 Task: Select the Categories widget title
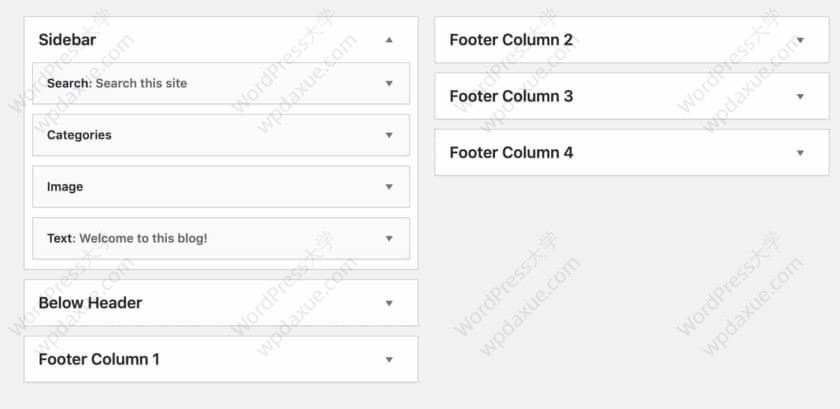point(79,135)
